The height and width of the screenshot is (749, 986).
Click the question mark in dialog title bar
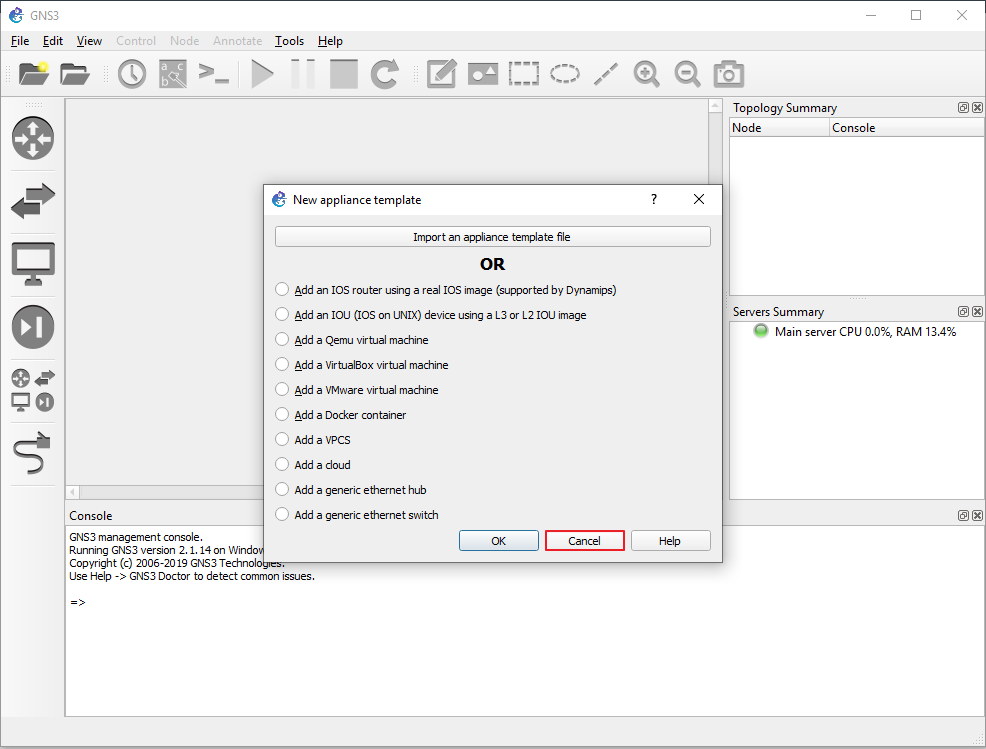(654, 199)
